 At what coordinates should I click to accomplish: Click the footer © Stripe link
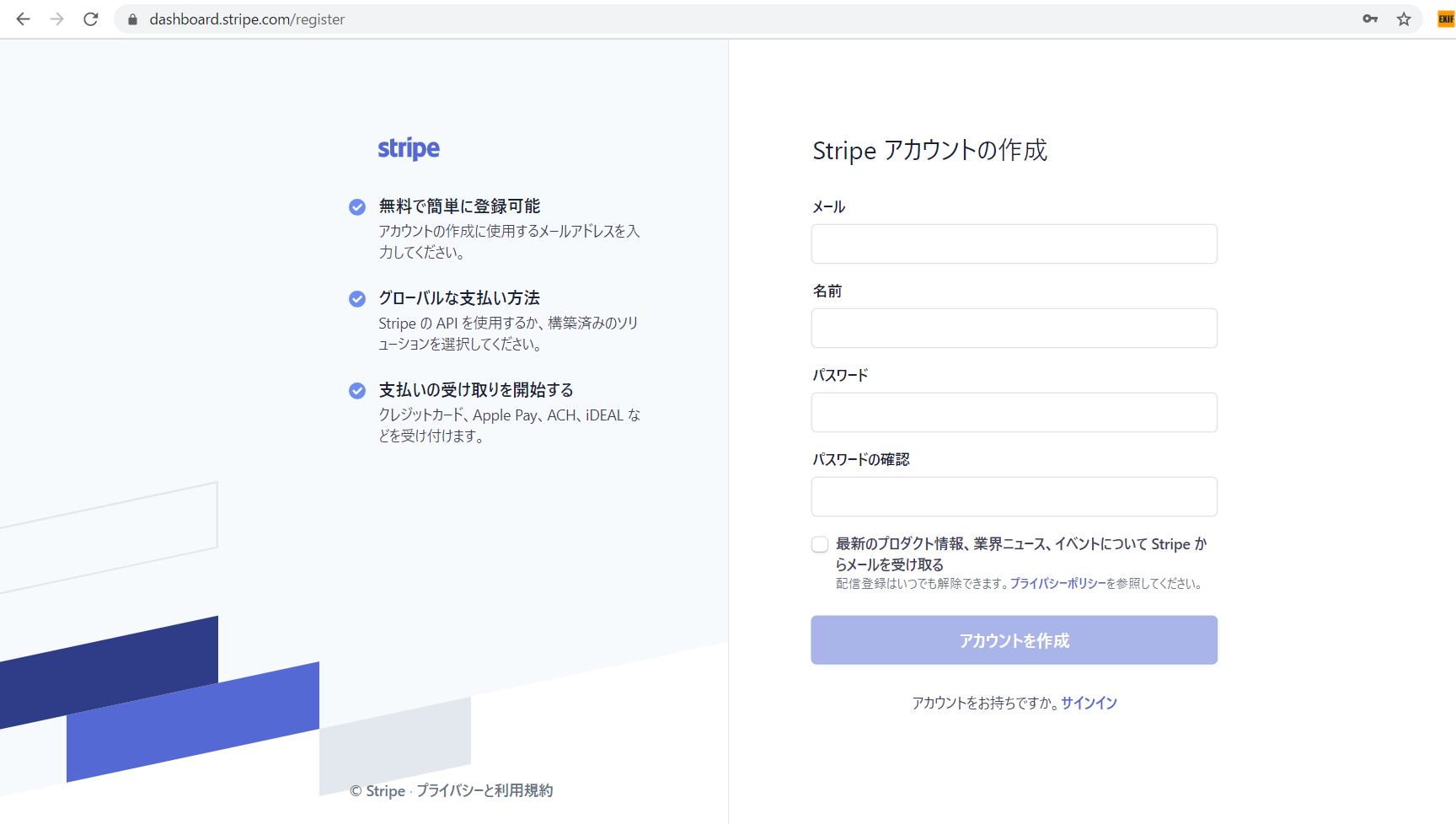coord(377,790)
